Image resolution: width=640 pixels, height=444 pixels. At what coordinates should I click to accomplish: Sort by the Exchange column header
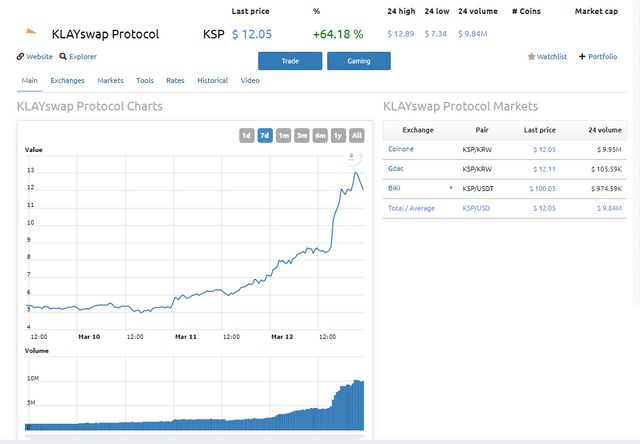click(x=418, y=130)
